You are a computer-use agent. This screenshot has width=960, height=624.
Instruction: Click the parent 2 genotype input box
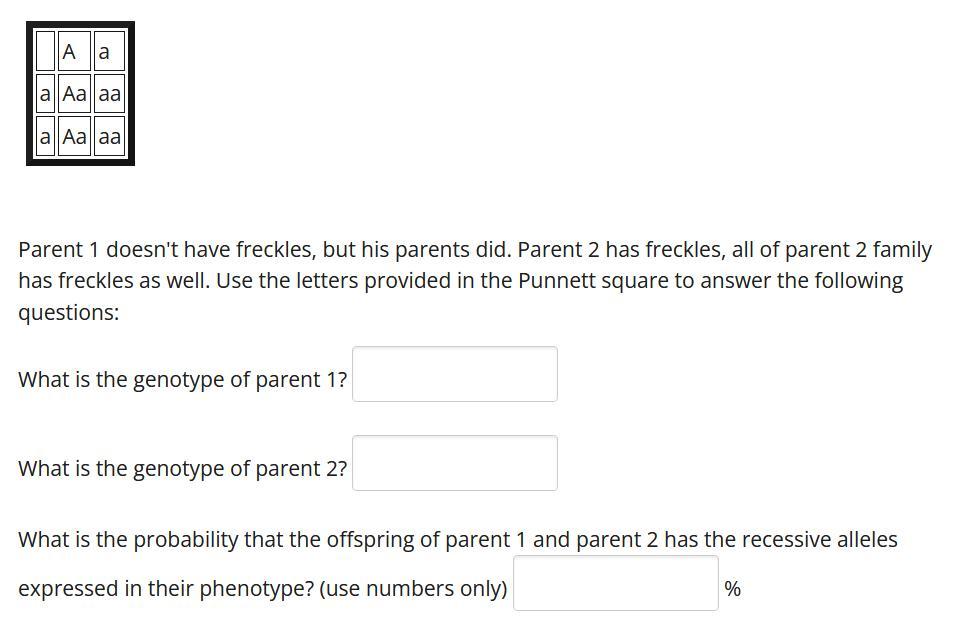[x=454, y=463]
